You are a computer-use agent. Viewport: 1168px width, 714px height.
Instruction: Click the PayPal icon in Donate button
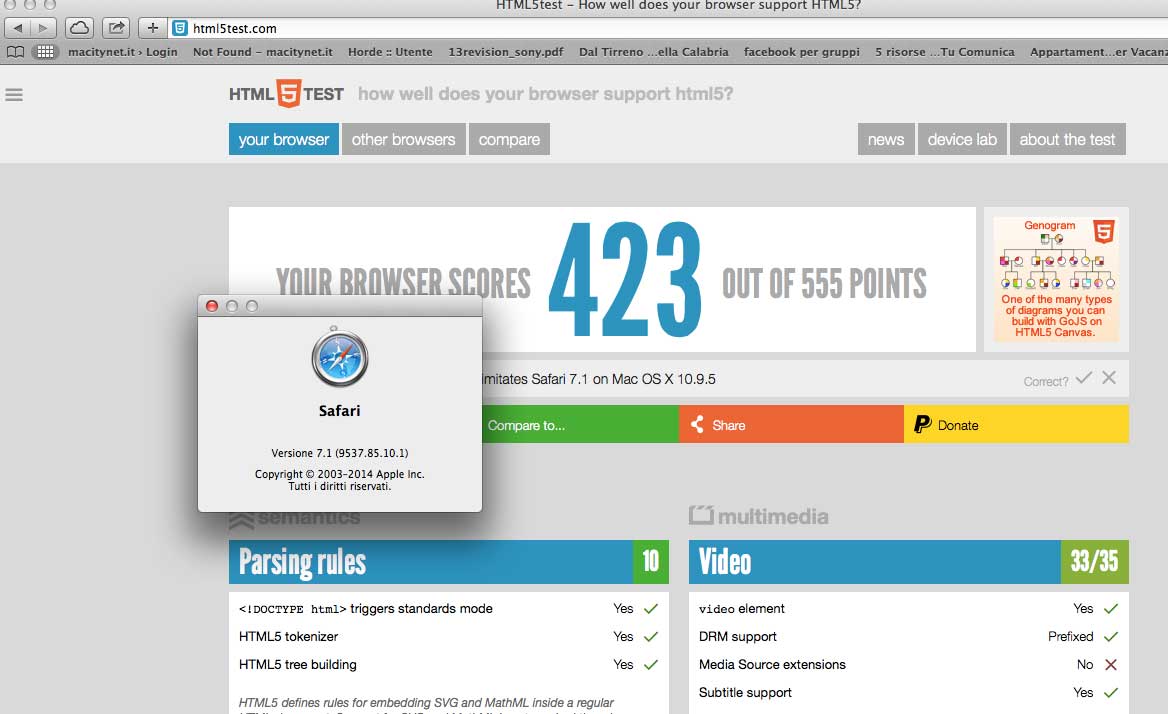pos(922,424)
